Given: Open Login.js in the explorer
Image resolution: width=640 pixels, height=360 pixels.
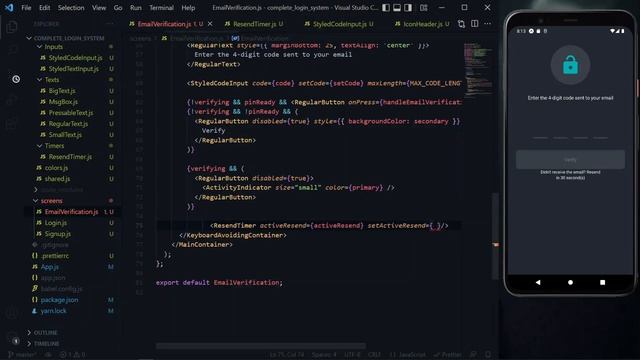Looking at the screenshot, I should pyautogui.click(x=56, y=223).
